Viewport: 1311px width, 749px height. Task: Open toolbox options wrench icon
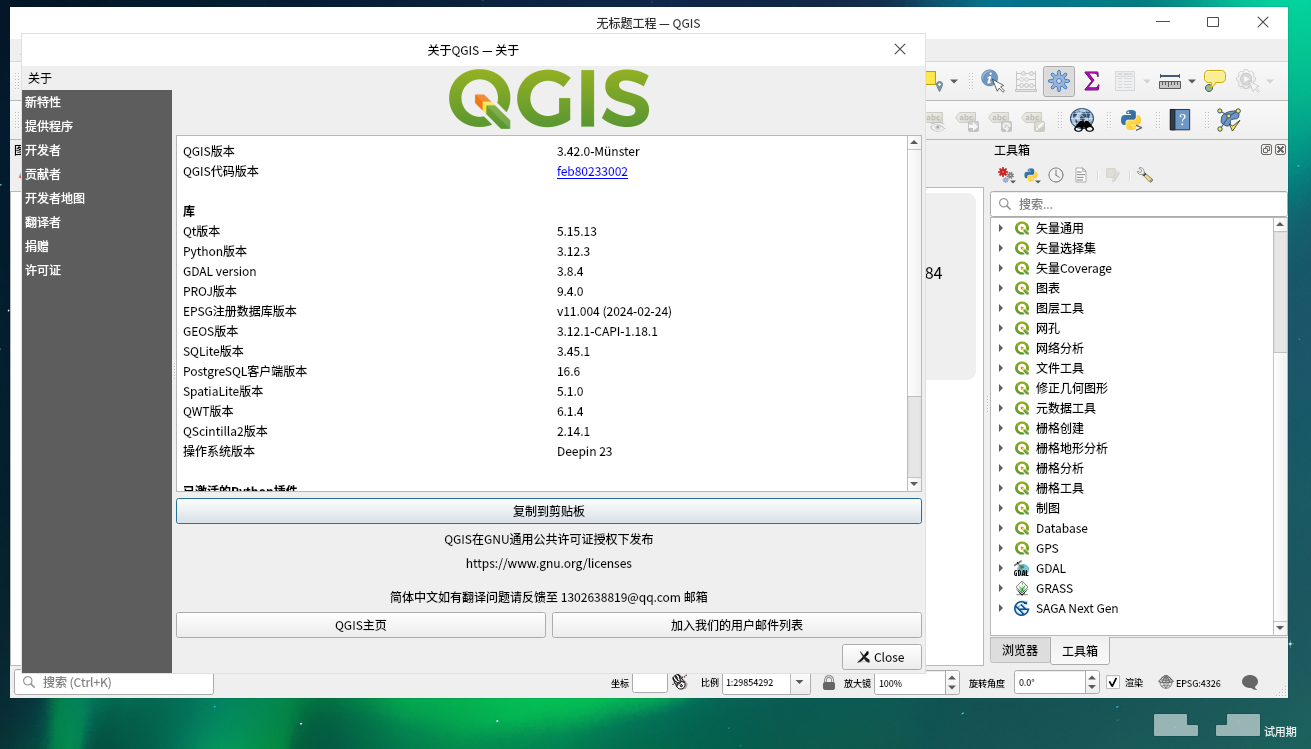tap(1145, 175)
